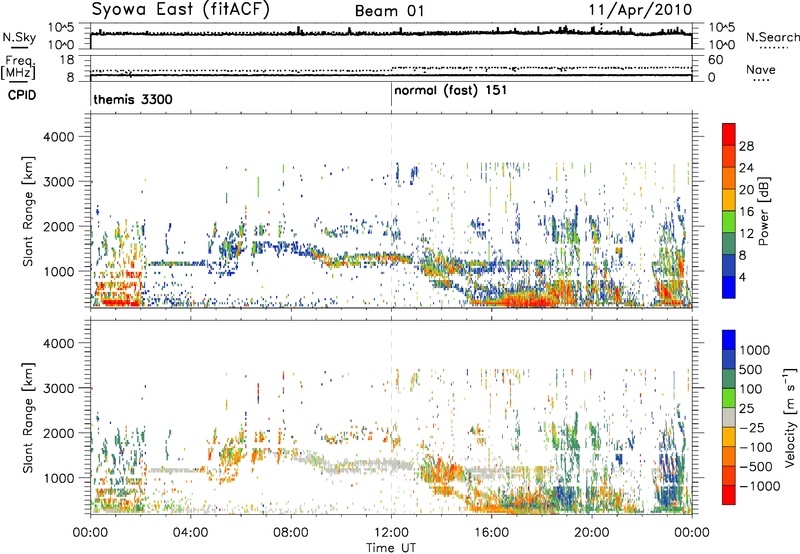The width and height of the screenshot is (800, 554).
Task: Select the 'N.Sky' legend label
Action: point(19,37)
